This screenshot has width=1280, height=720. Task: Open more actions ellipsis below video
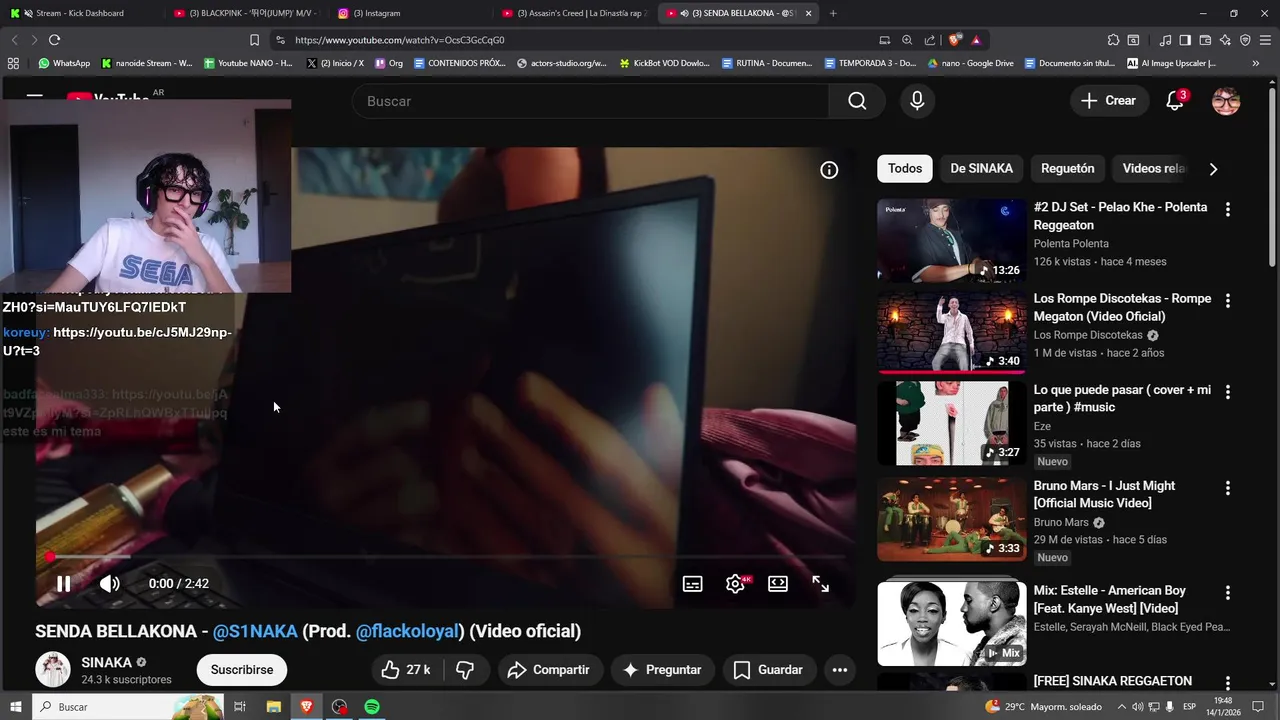[x=840, y=669]
